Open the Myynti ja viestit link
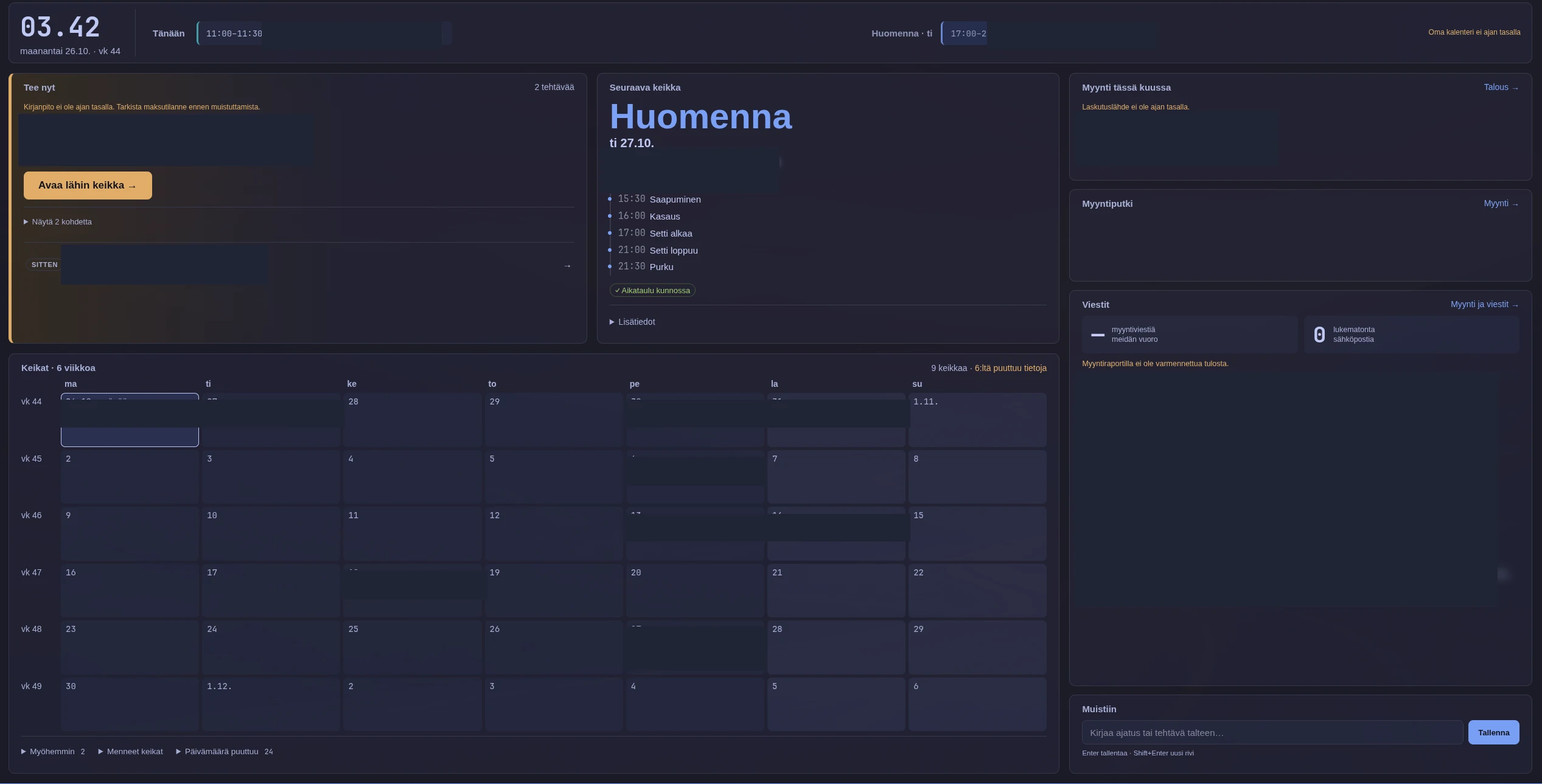Screen dimensions: 1542x784 coord(1484,305)
